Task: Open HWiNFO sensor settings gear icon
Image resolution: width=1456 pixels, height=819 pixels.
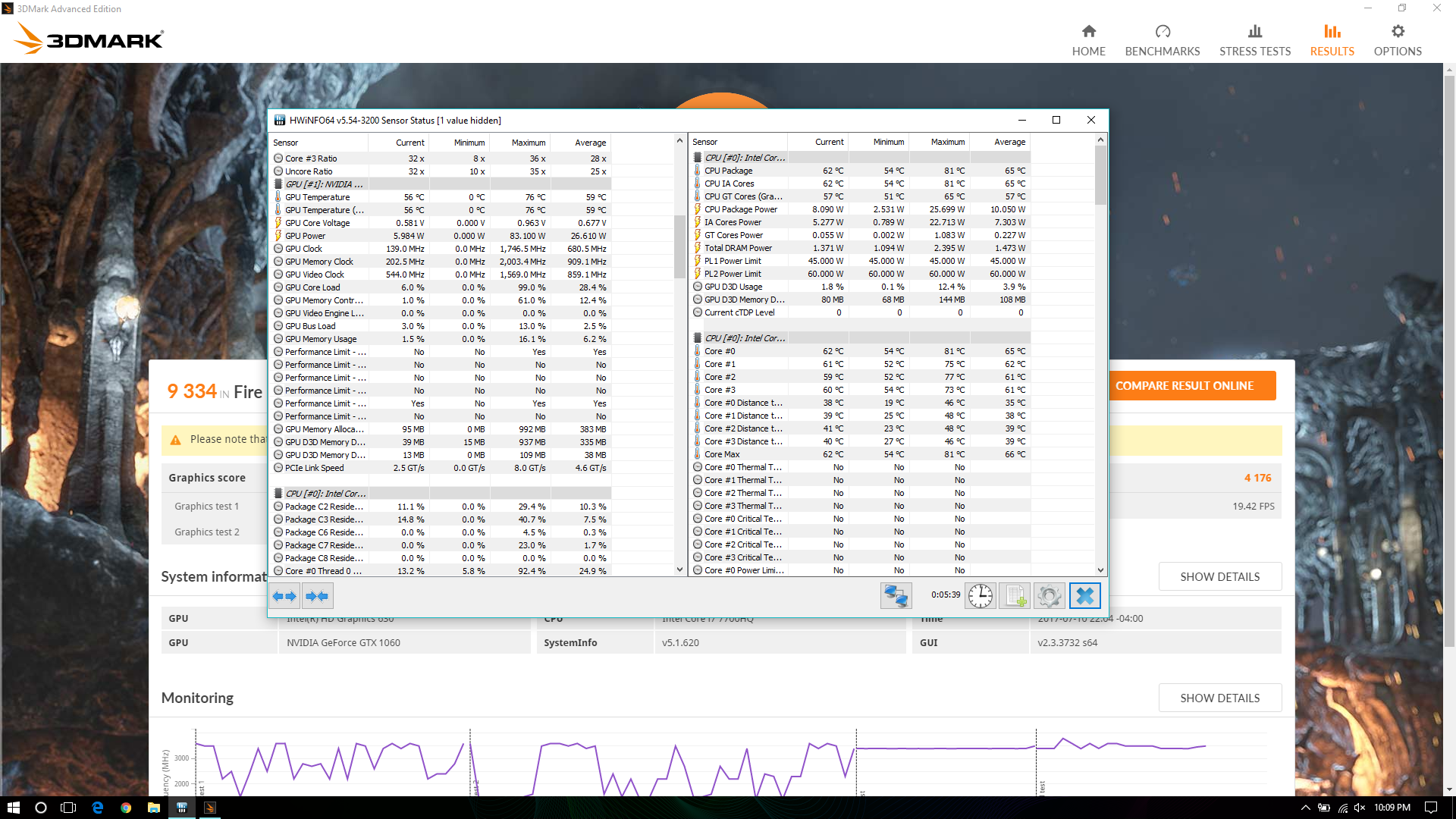Action: coord(1050,596)
